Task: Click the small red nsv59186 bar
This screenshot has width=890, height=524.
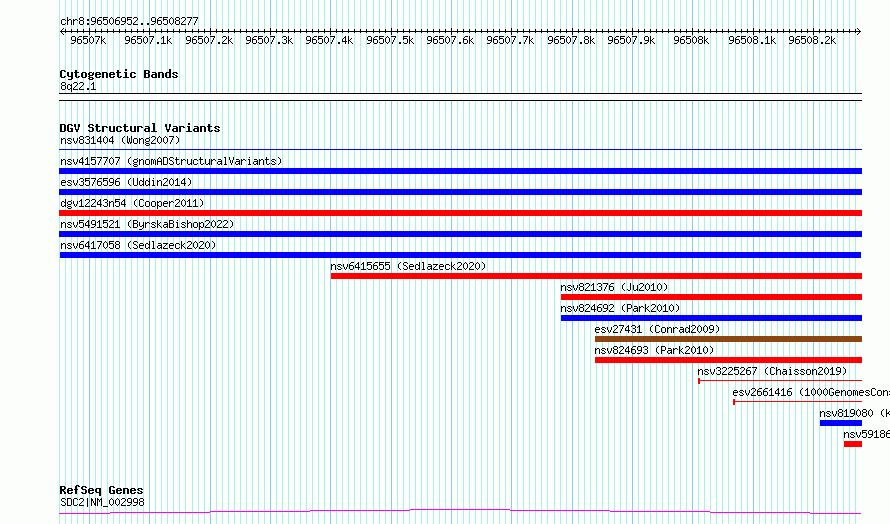Action: 853,444
